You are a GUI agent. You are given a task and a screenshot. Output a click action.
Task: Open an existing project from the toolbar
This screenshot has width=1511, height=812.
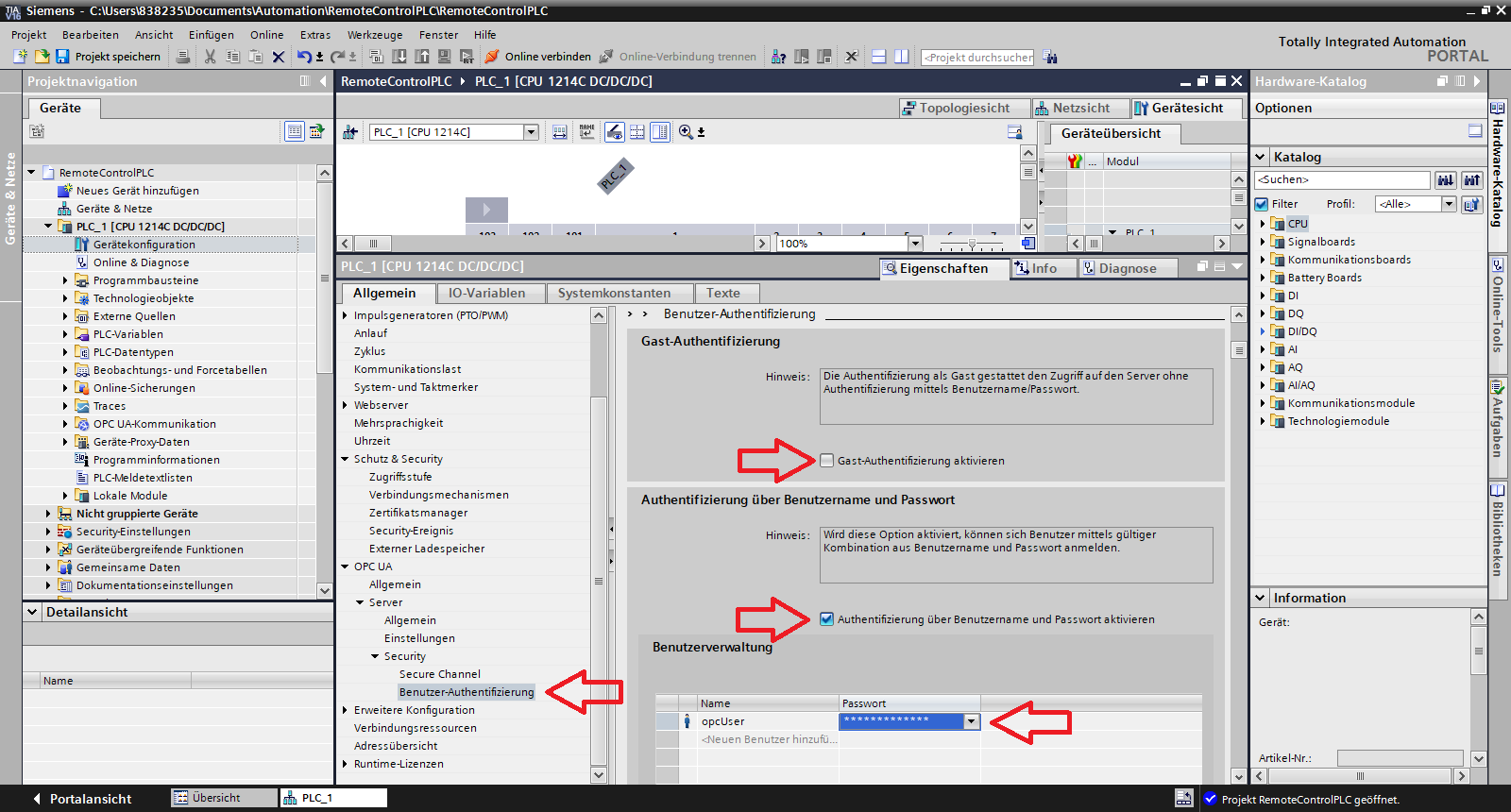tap(42, 57)
